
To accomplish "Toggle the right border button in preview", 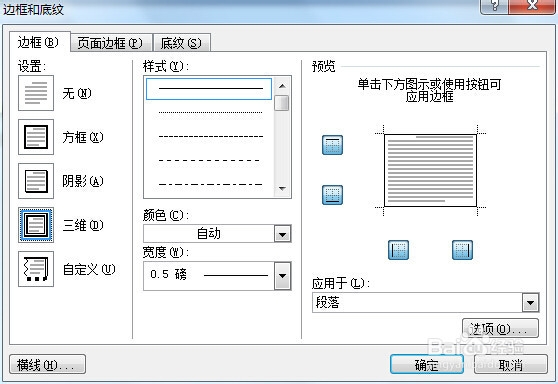I will coord(462,250).
